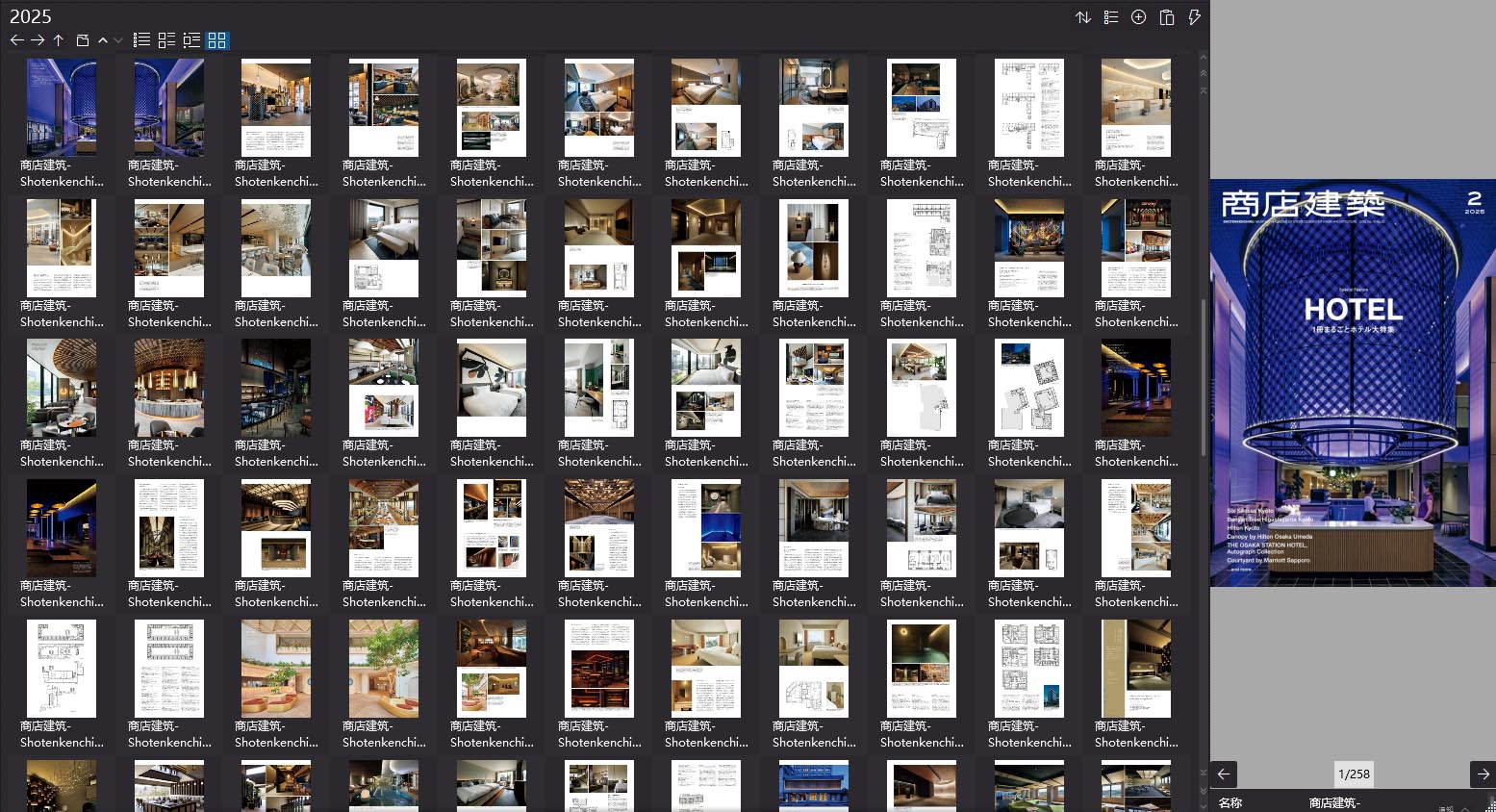This screenshot has height=812, width=1496.
Task: Show the next preview page
Action: 1483,774
